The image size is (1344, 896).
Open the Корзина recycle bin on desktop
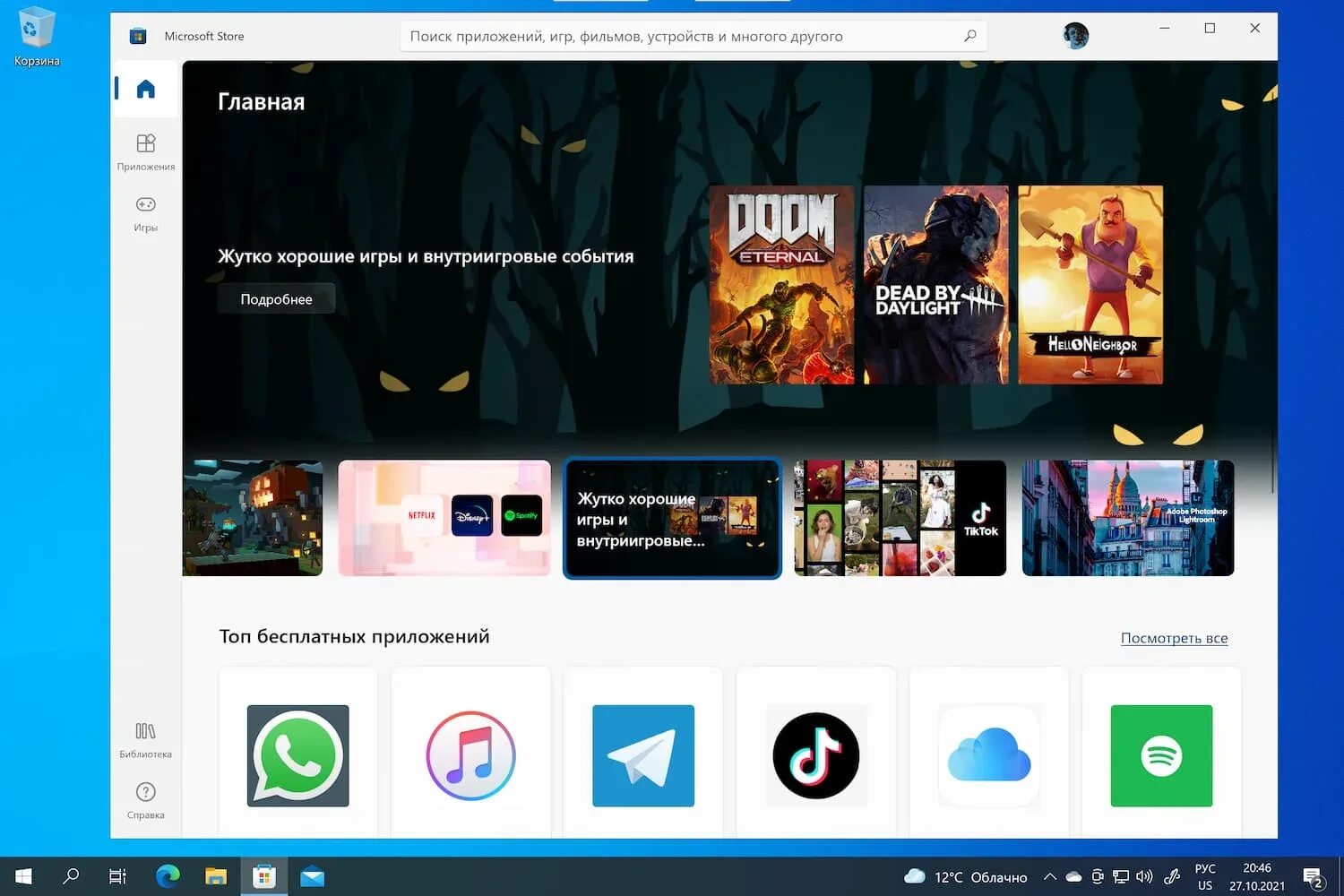tap(37, 37)
